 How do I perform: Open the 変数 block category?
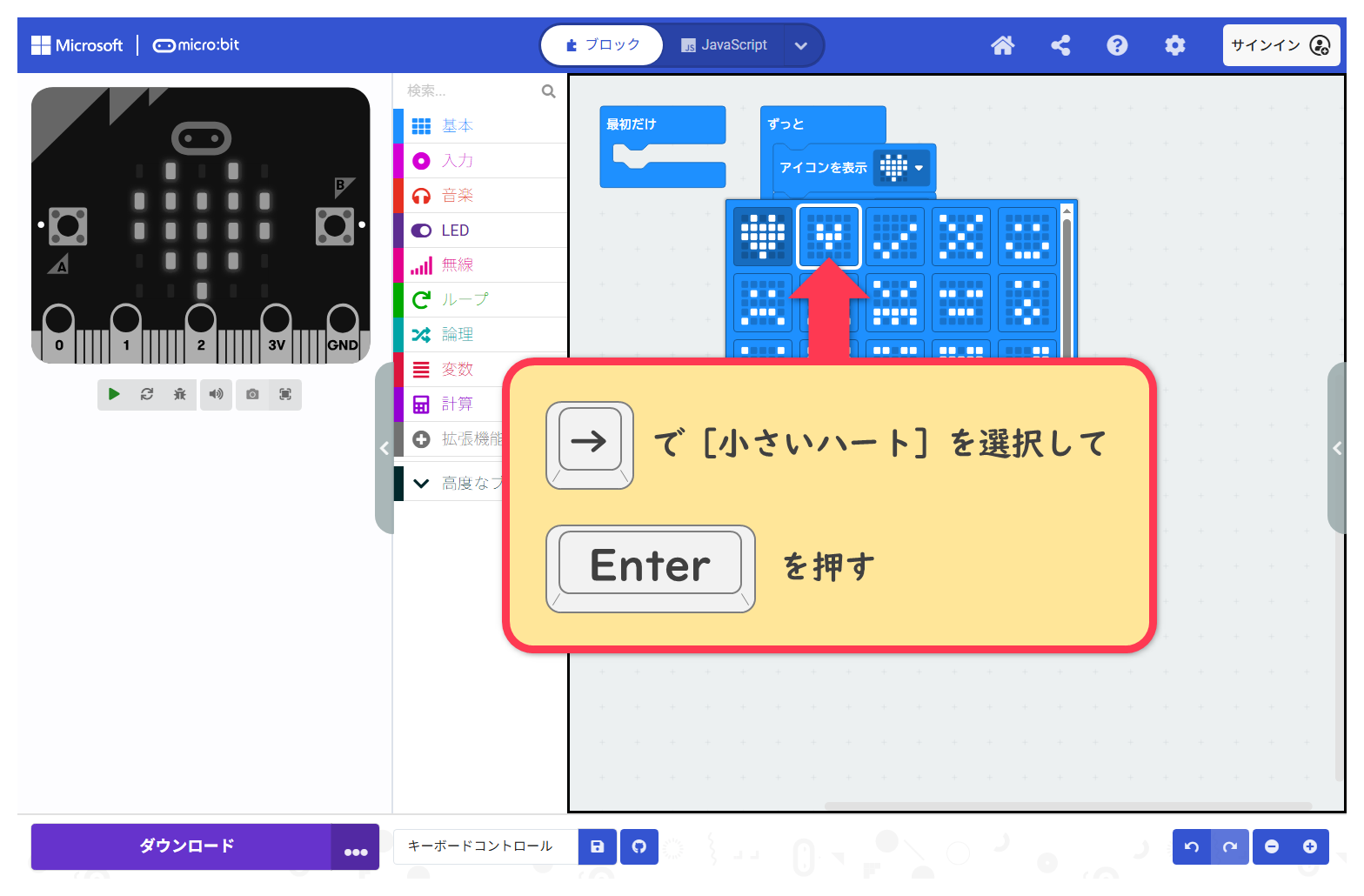point(448,370)
